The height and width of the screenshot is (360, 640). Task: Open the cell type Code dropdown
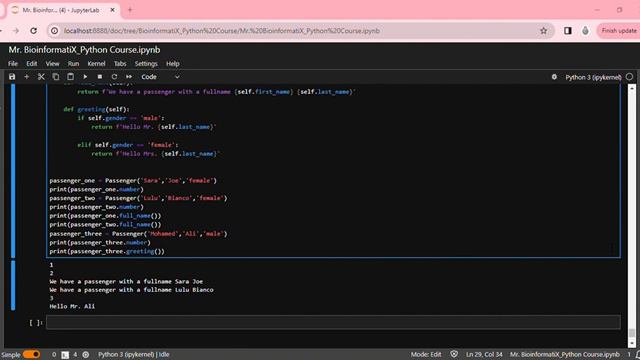point(160,77)
